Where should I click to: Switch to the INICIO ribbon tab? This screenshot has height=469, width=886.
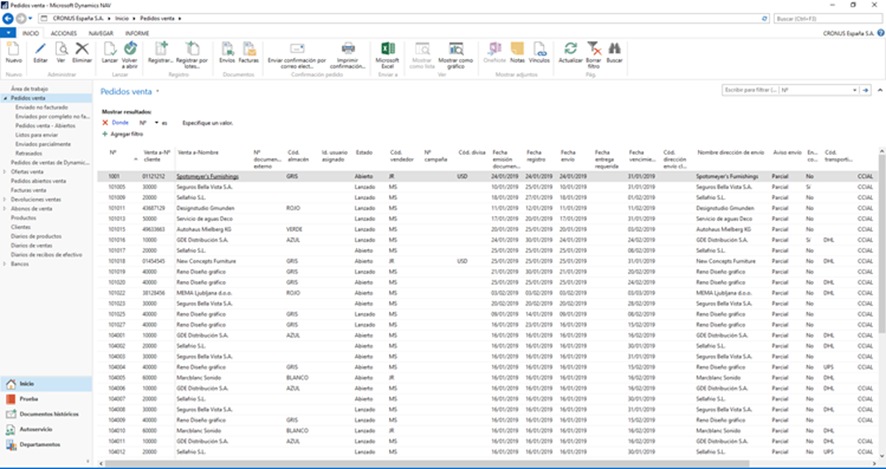pos(31,33)
